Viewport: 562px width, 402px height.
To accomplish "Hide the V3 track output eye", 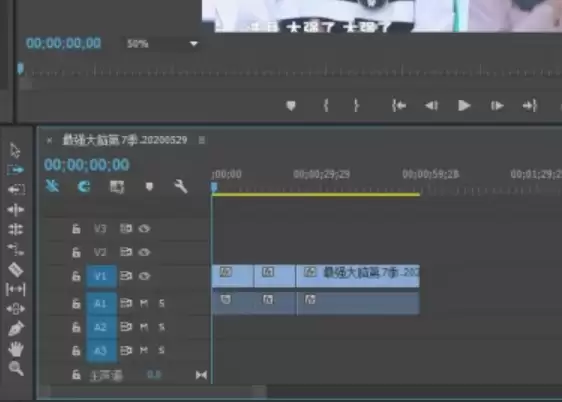I will pyautogui.click(x=144, y=229).
